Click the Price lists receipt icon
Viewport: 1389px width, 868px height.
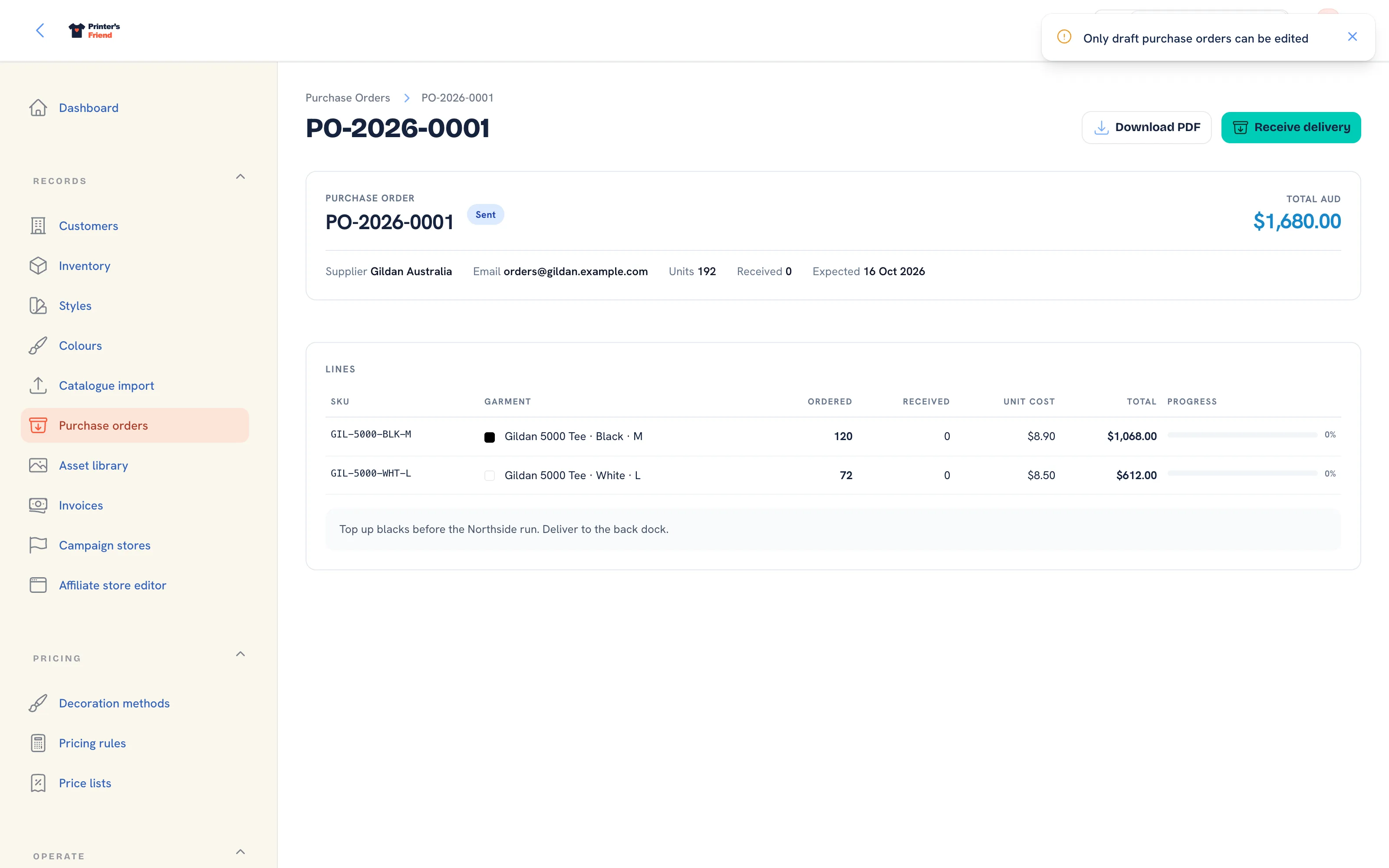(x=38, y=783)
